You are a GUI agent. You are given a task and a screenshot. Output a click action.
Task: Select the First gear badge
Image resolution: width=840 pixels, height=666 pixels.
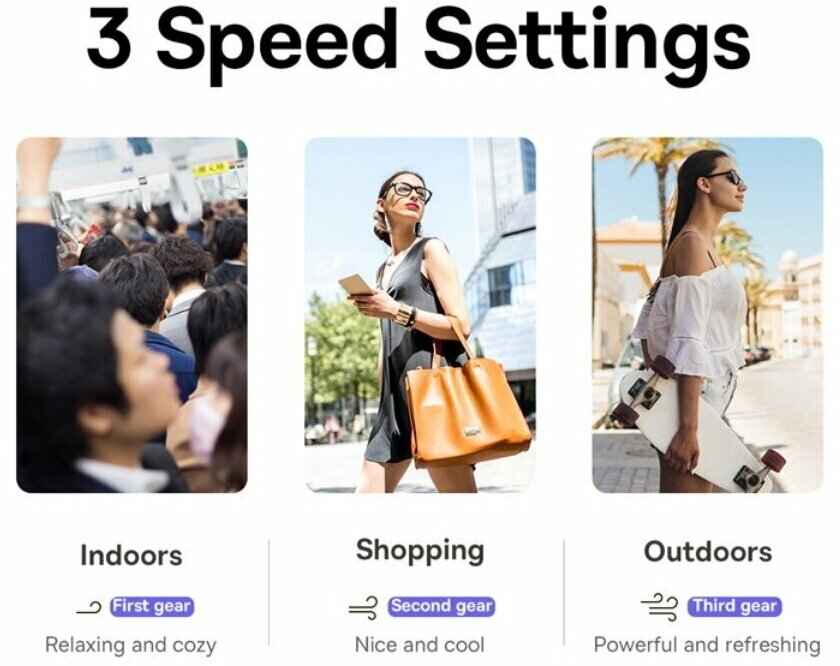pyautogui.click(x=152, y=607)
